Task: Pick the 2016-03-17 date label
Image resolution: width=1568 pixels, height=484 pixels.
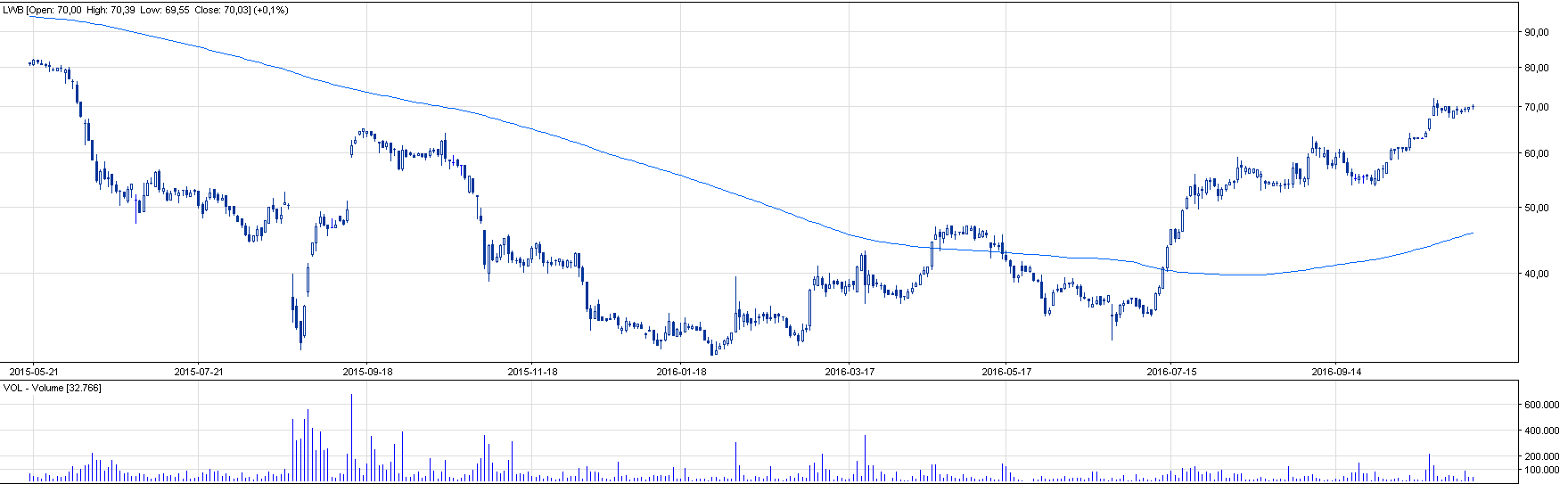Action: point(850,372)
